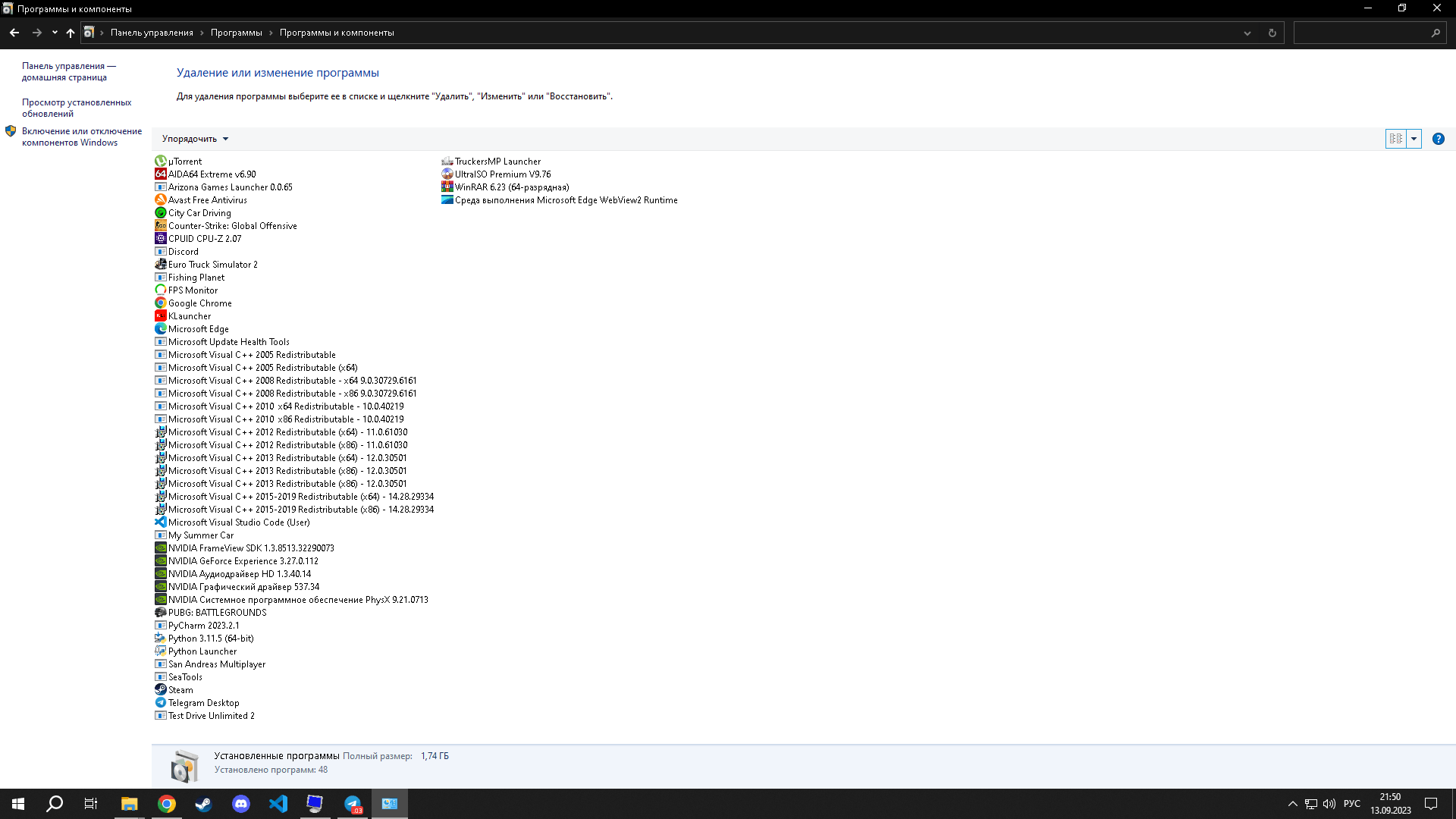Click the Python 3.11.5 icon

[161, 639]
